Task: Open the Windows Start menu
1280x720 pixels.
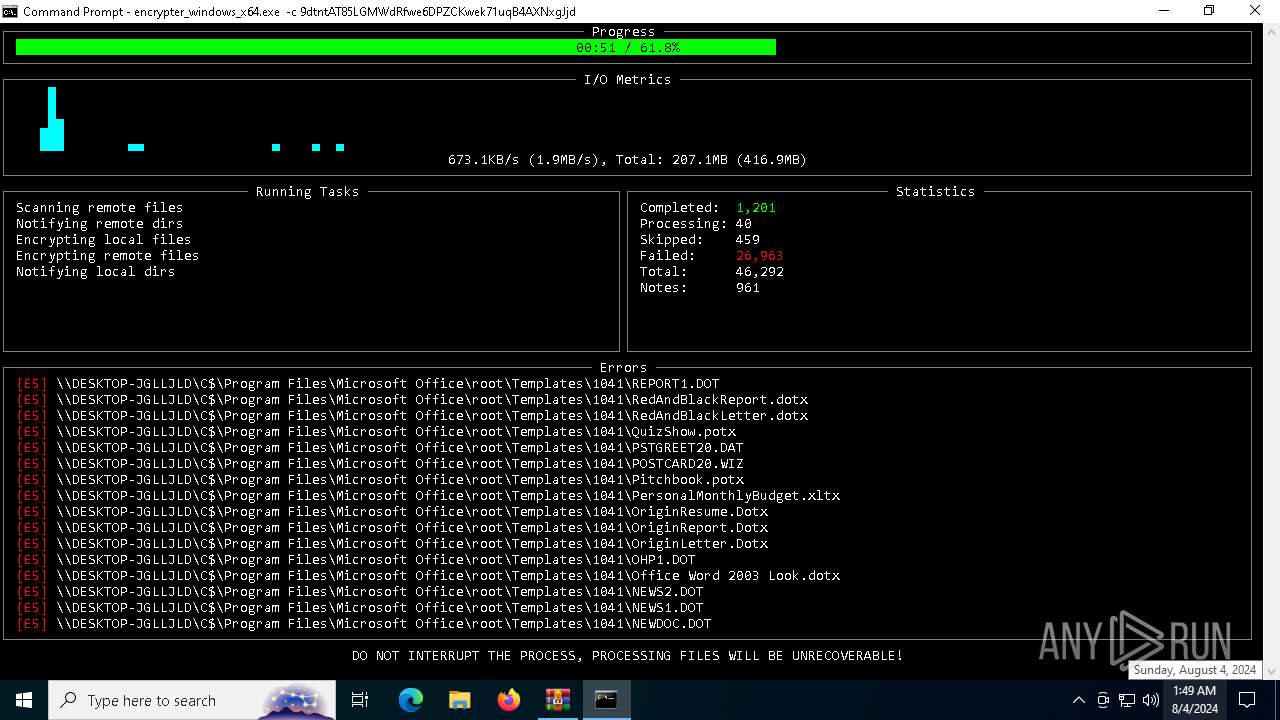Action: [24, 700]
